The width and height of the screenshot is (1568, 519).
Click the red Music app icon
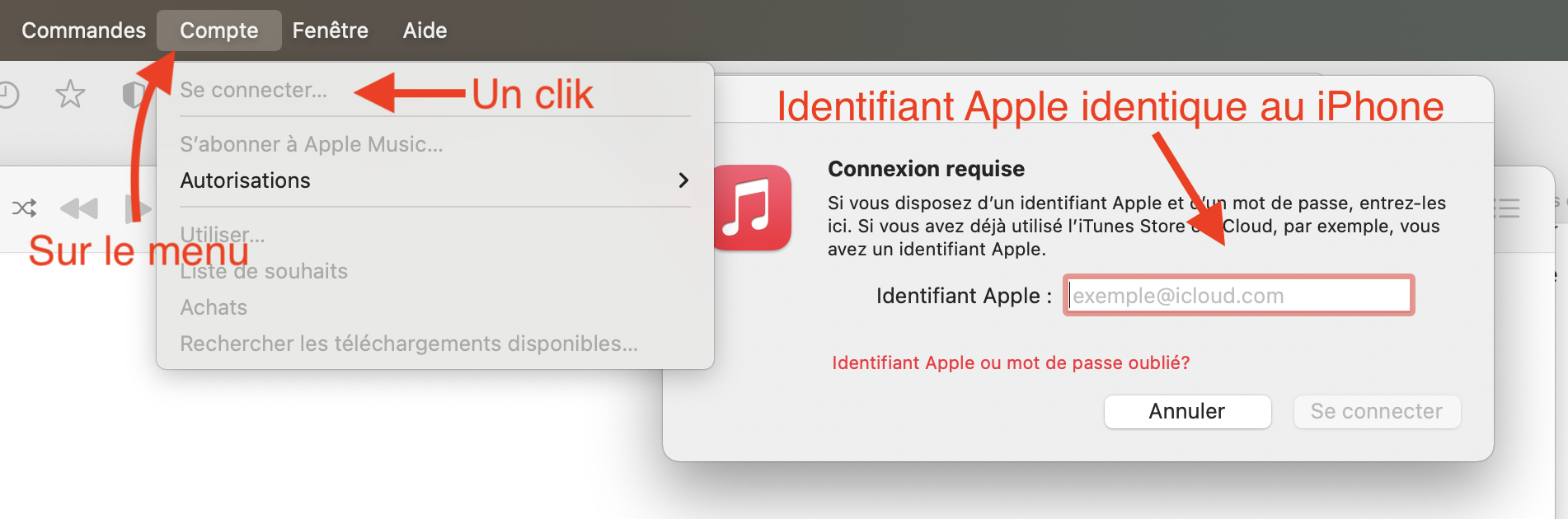pyautogui.click(x=751, y=208)
